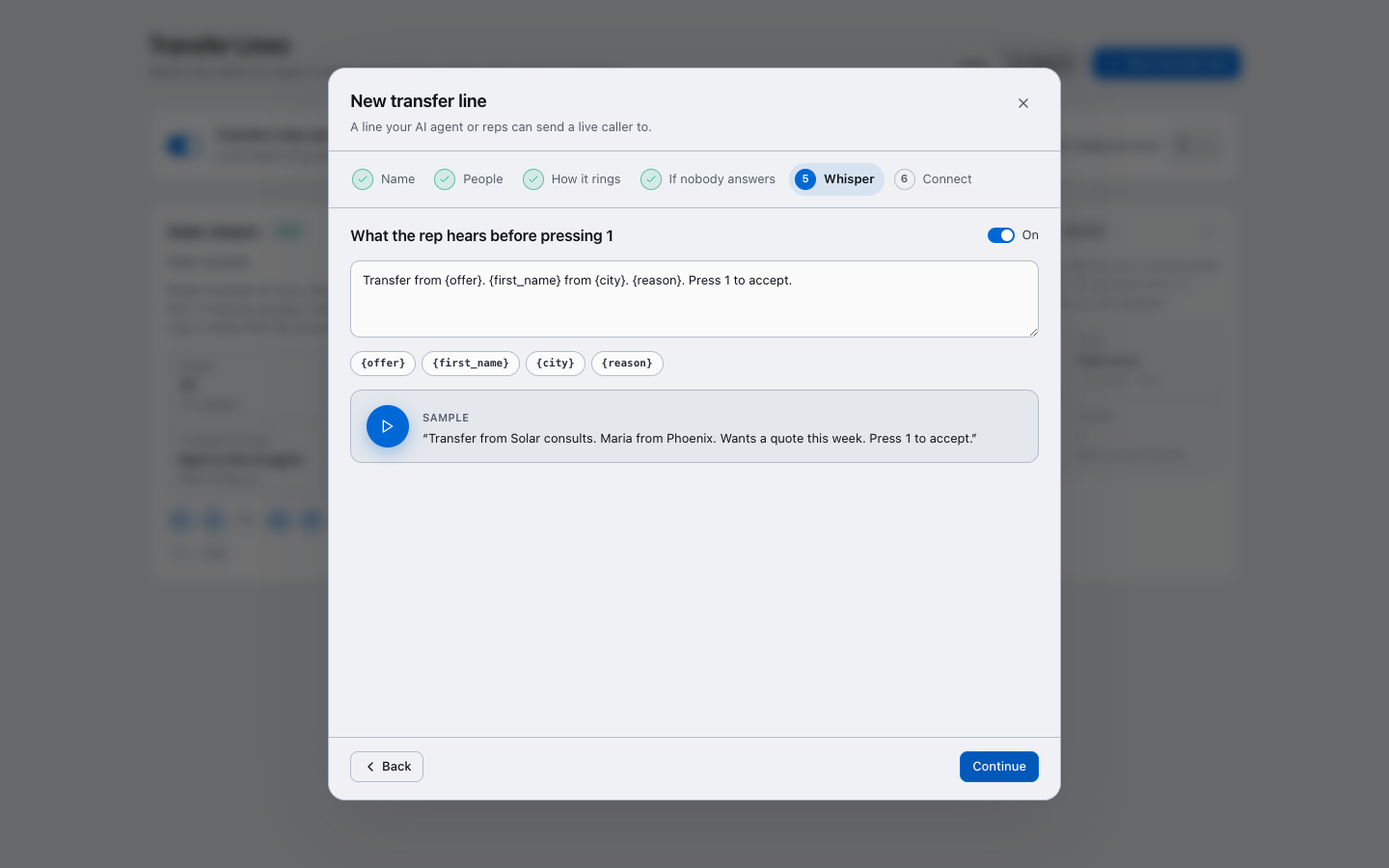Go to the Connect step tab

pyautogui.click(x=934, y=179)
